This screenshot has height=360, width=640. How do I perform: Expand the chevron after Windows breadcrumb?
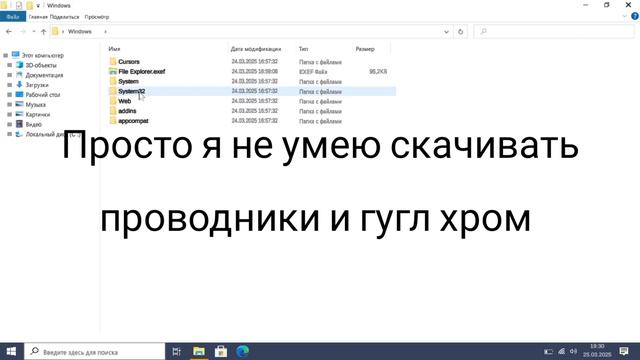tap(105, 31)
